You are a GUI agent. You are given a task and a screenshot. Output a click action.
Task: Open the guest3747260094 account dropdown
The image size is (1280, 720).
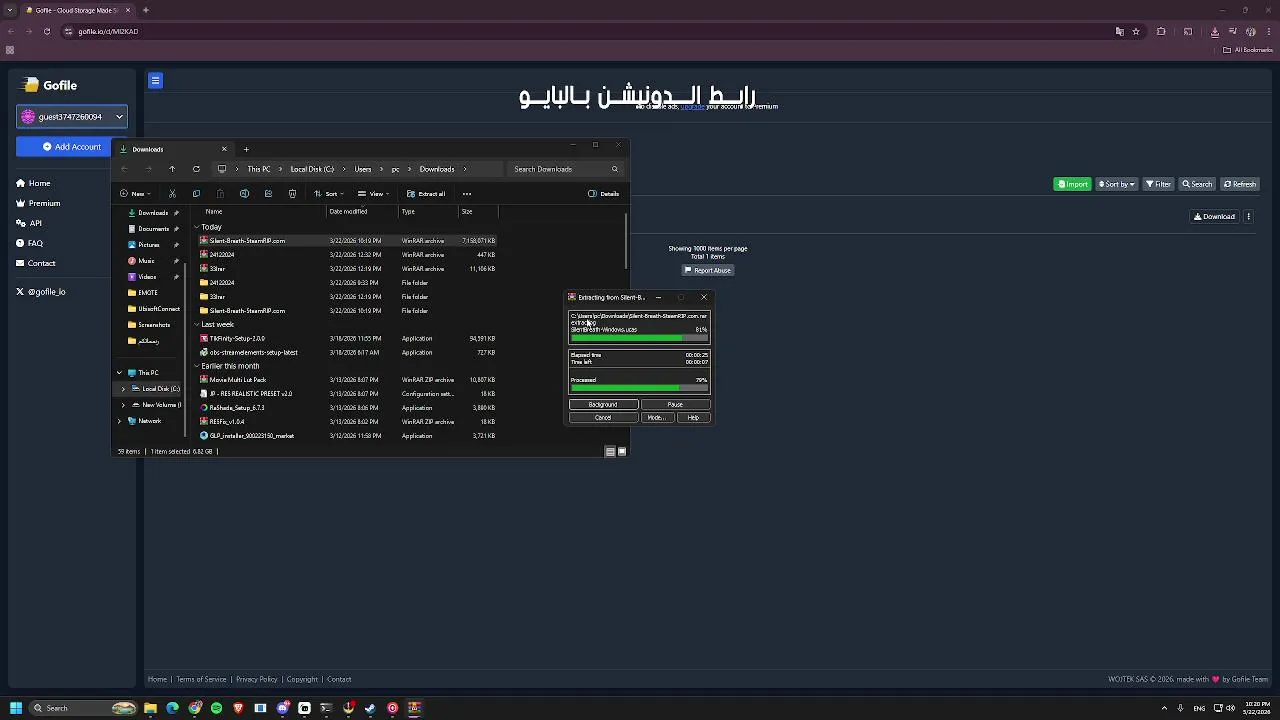(x=72, y=117)
